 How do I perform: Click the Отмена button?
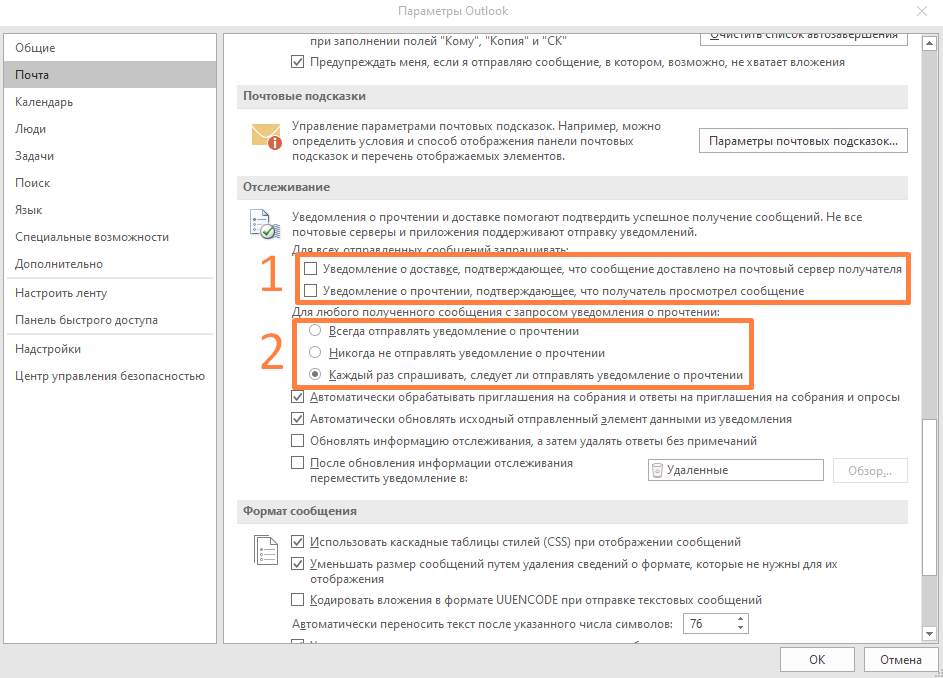tap(900, 659)
